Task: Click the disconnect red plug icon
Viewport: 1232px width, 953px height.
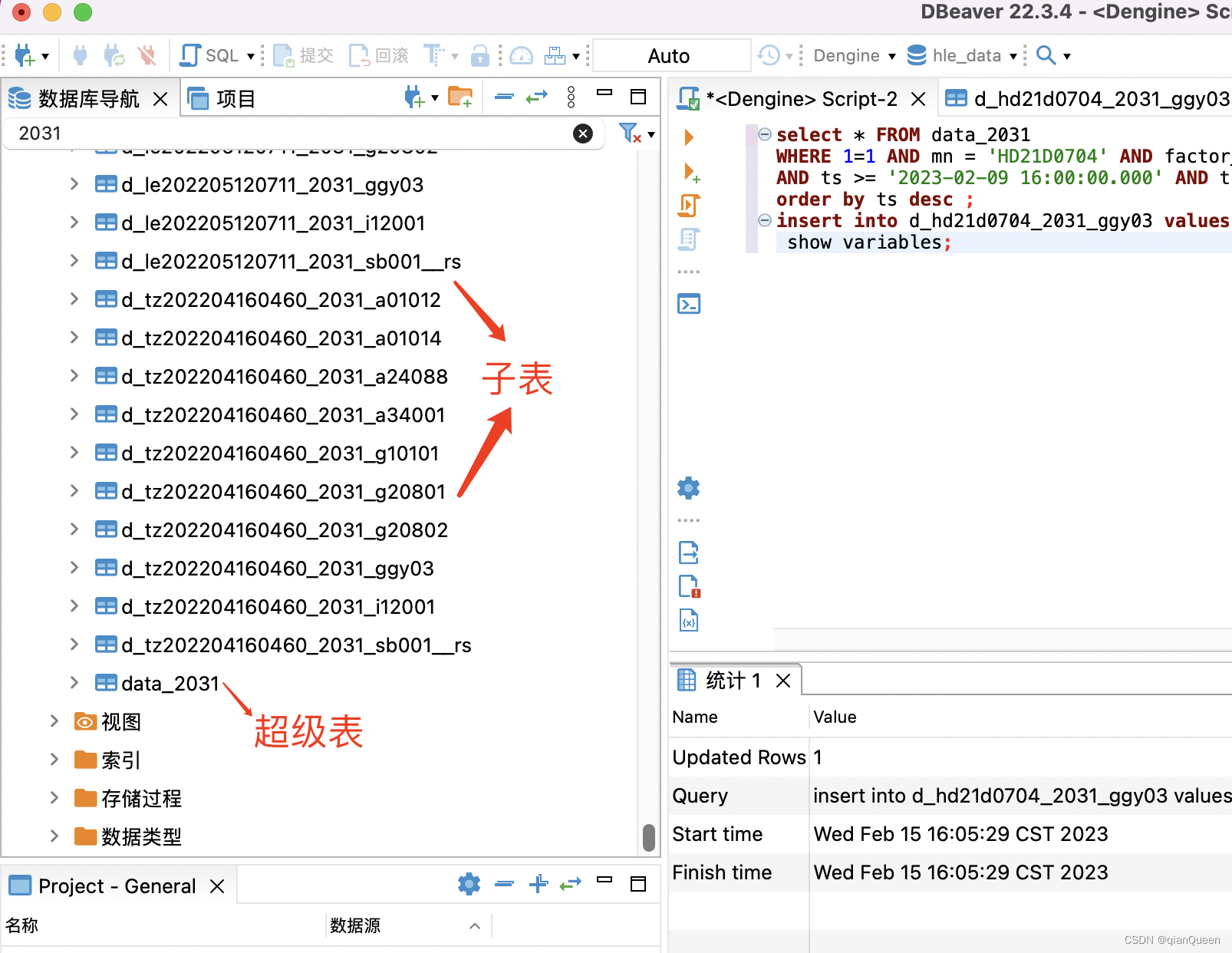Action: (x=147, y=55)
